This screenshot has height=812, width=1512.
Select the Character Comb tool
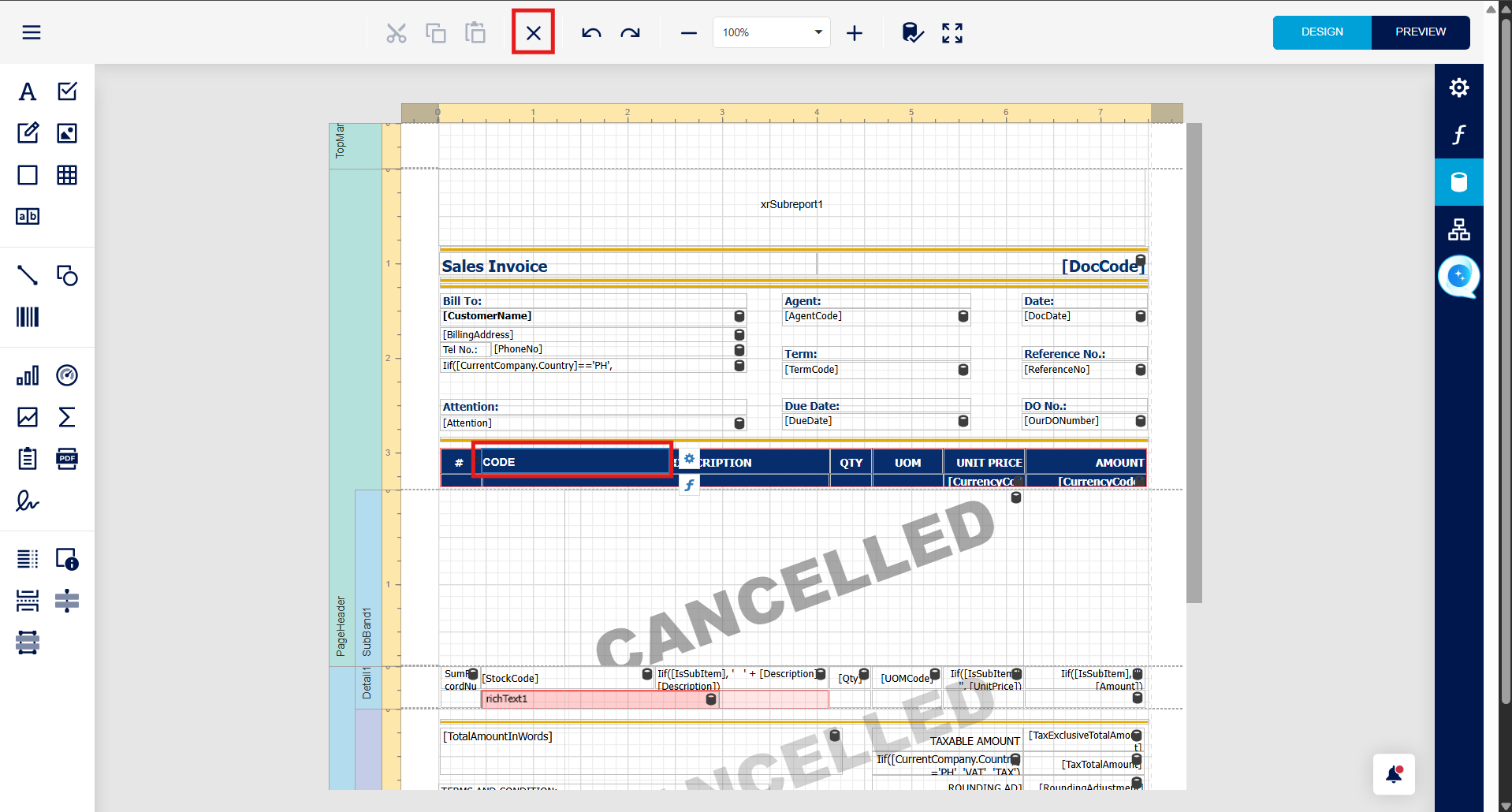tap(28, 217)
